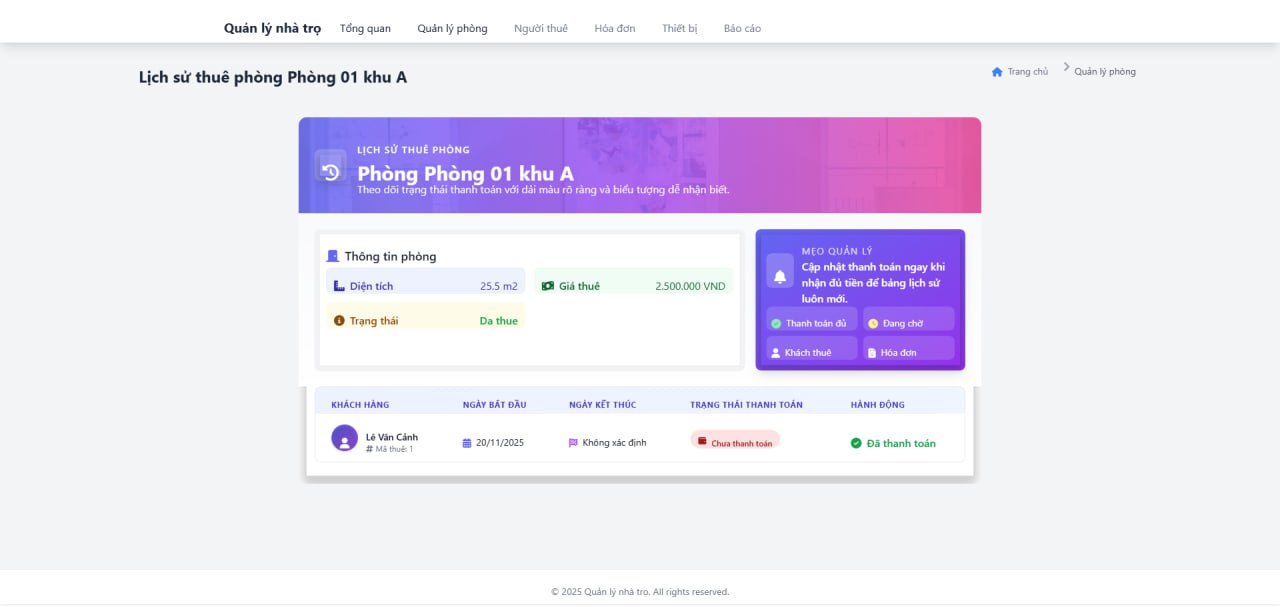Click the home icon next to Trang chủ breadcrumb
Viewport: 1280px width, 607px height.
click(x=996, y=71)
